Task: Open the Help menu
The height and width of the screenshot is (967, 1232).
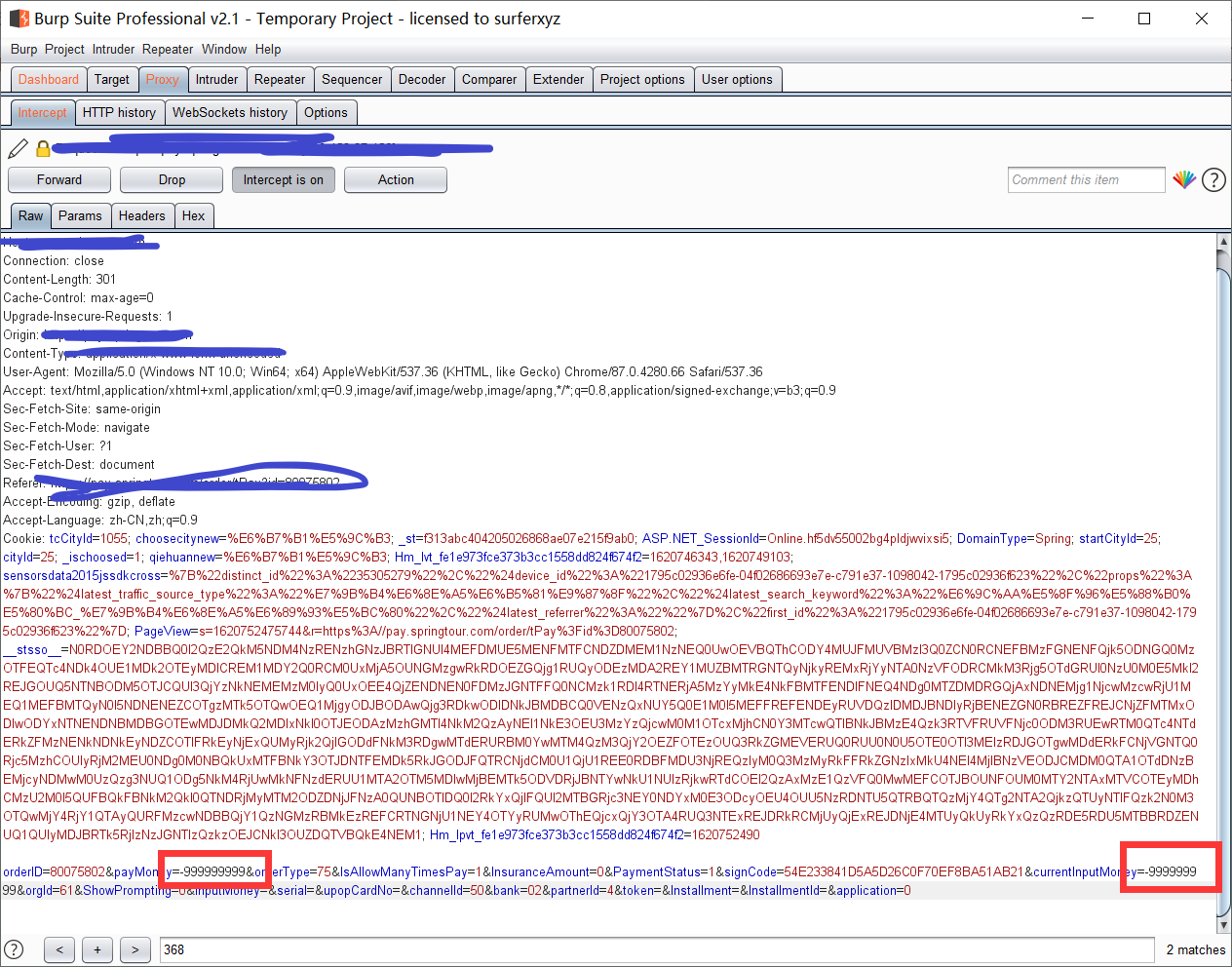Action: point(268,49)
